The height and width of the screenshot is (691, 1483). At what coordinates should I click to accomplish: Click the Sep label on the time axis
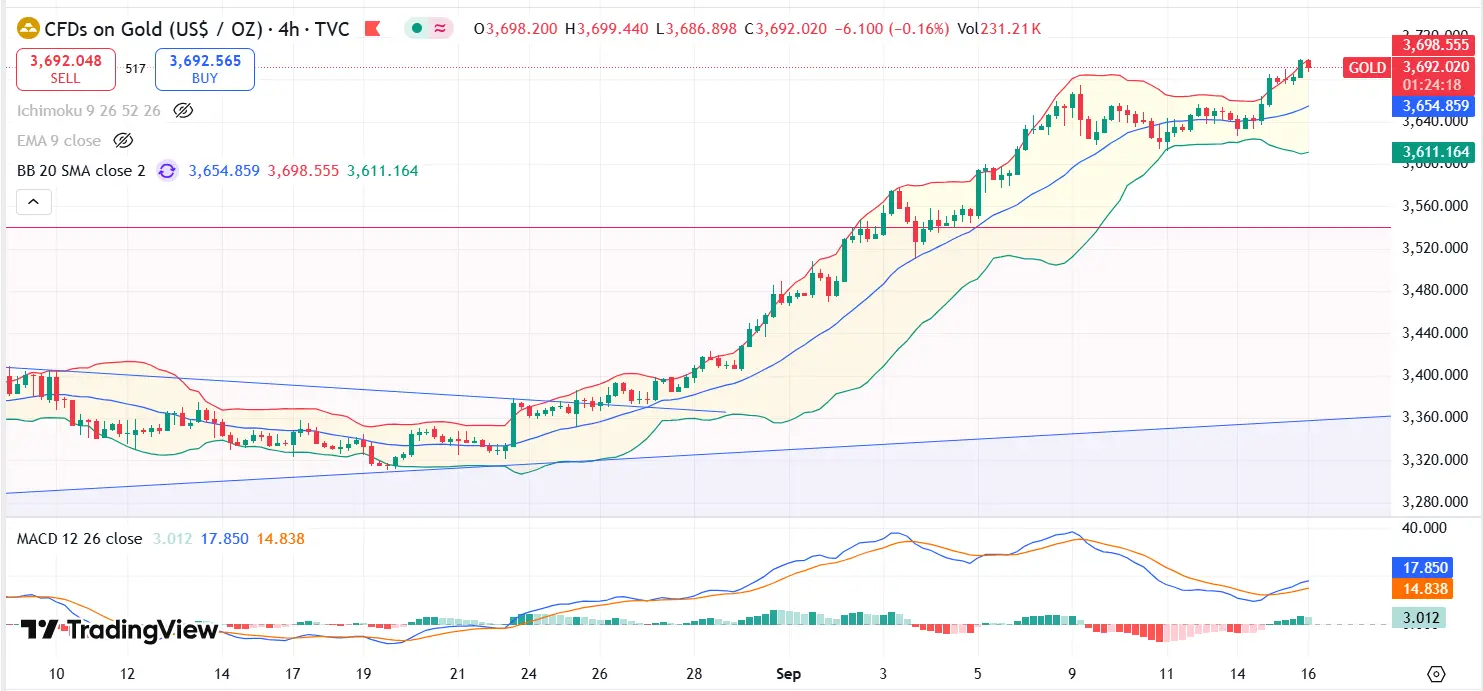point(789,674)
